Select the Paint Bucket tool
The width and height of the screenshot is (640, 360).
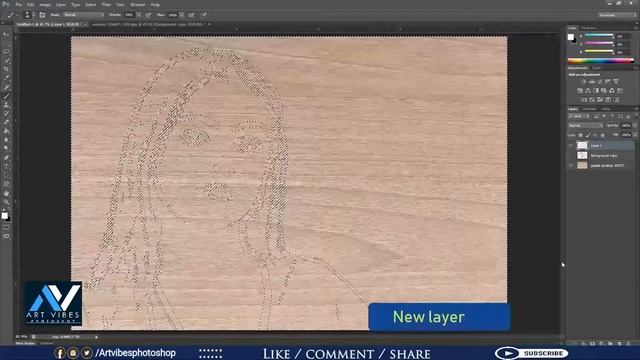pos(6,131)
